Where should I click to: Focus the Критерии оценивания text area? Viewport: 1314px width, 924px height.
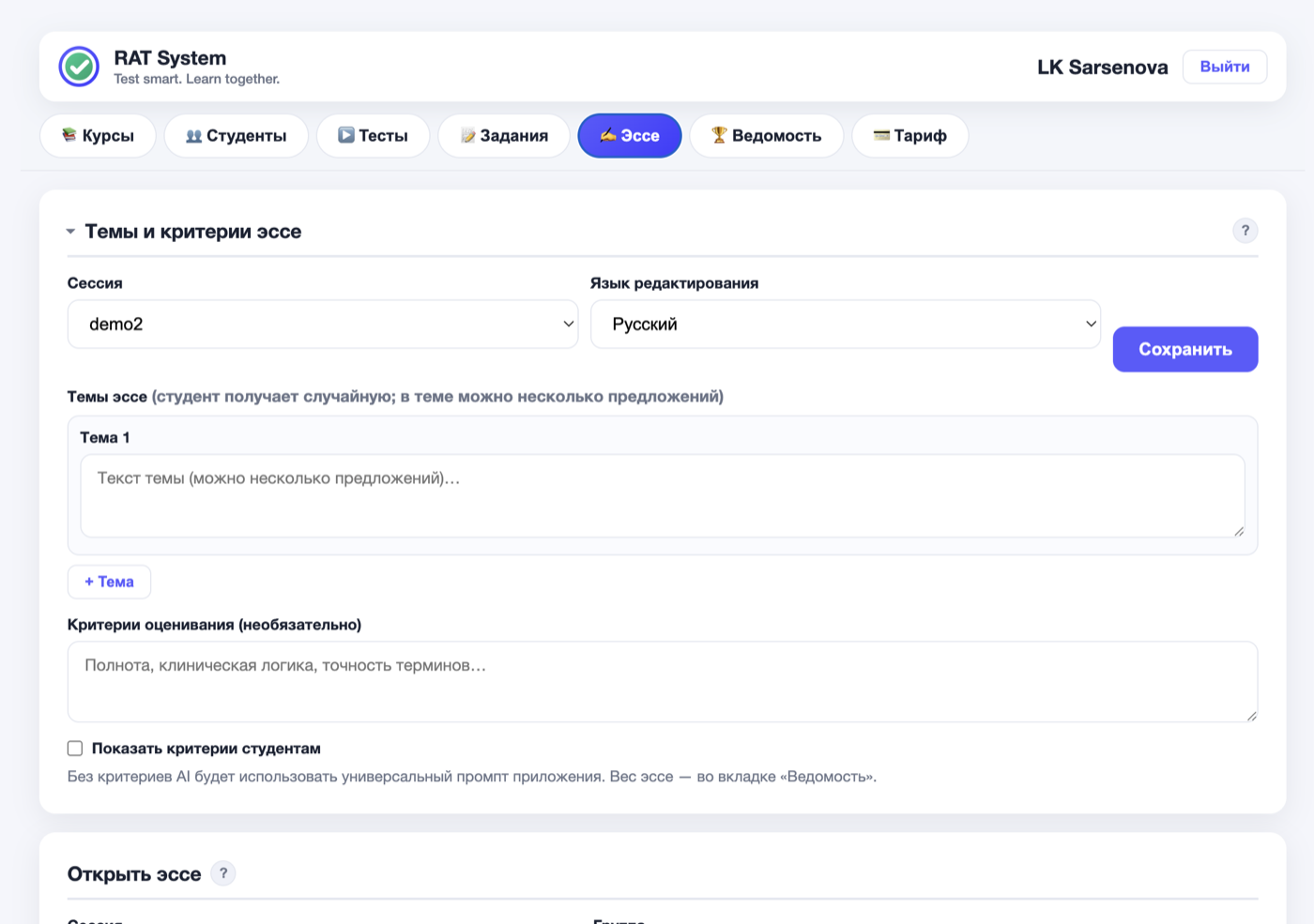663,682
